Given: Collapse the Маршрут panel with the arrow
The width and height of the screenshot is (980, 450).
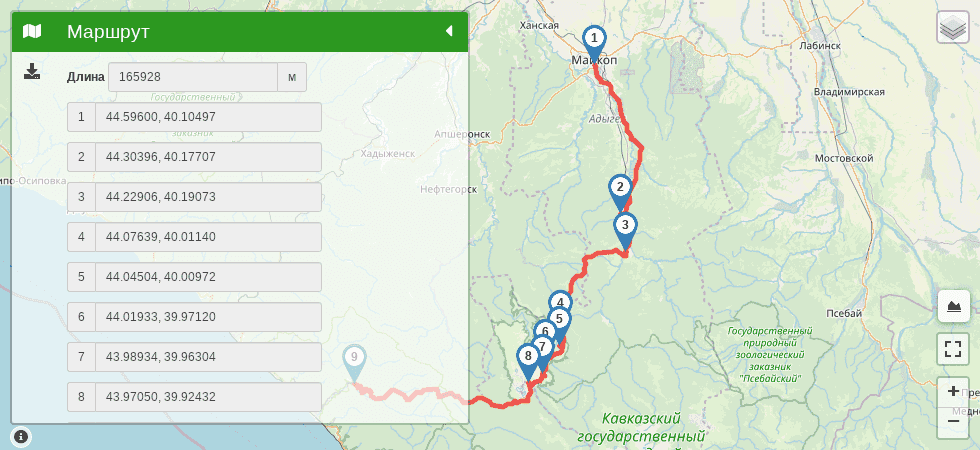Looking at the screenshot, I should coord(449,31).
